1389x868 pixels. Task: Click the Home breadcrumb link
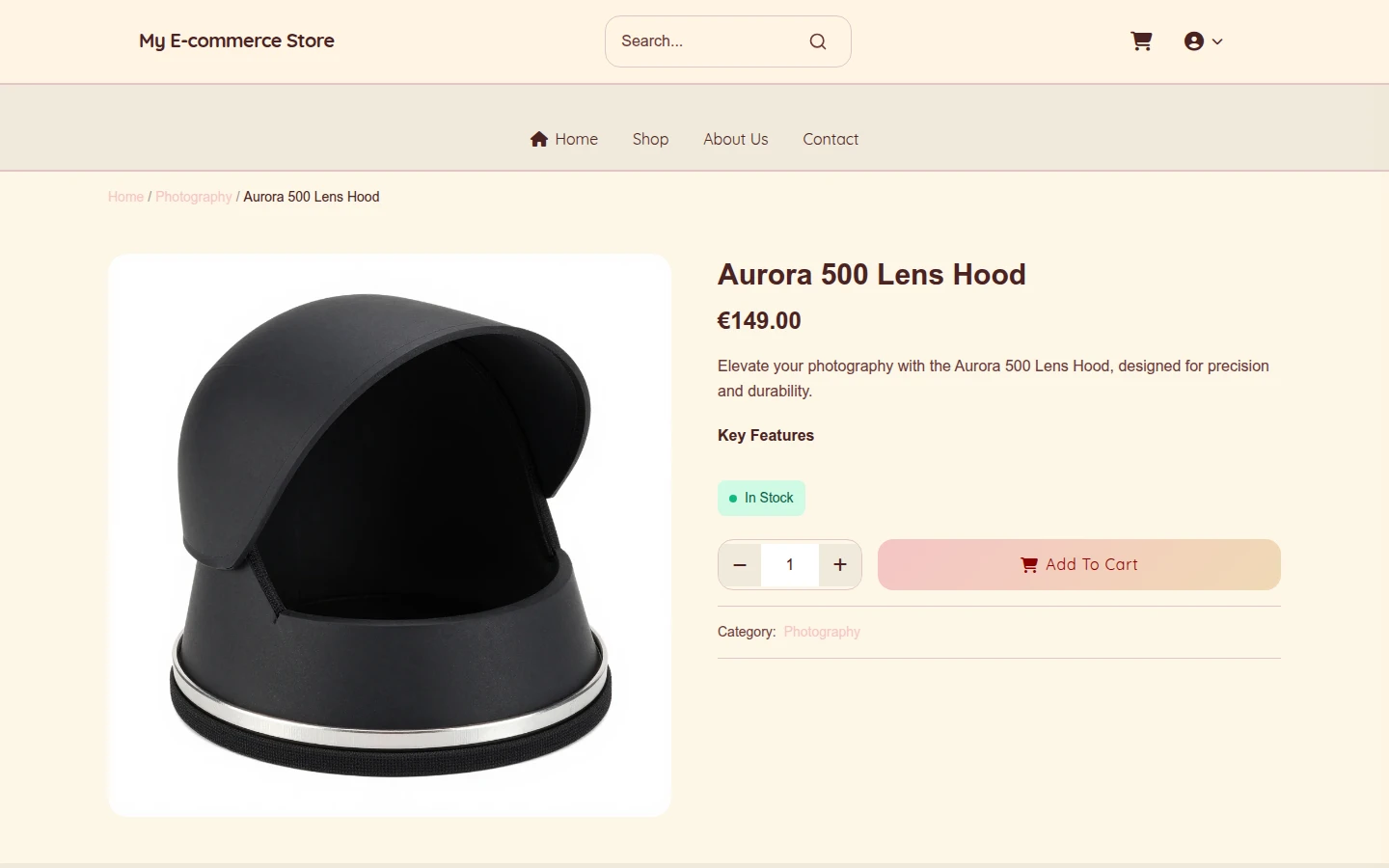pyautogui.click(x=125, y=197)
